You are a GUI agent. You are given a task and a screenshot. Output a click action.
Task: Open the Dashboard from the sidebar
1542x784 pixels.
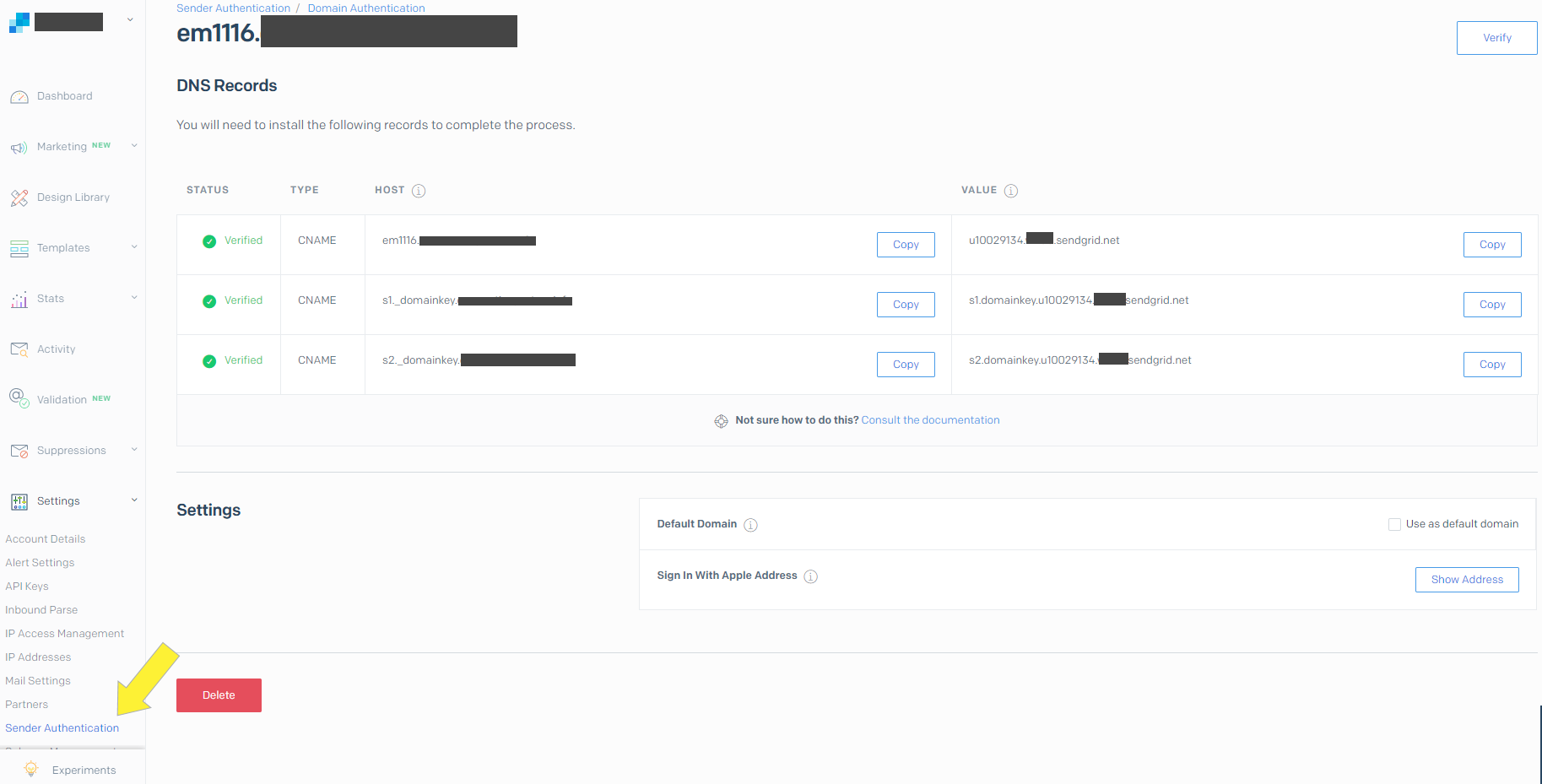click(x=64, y=95)
